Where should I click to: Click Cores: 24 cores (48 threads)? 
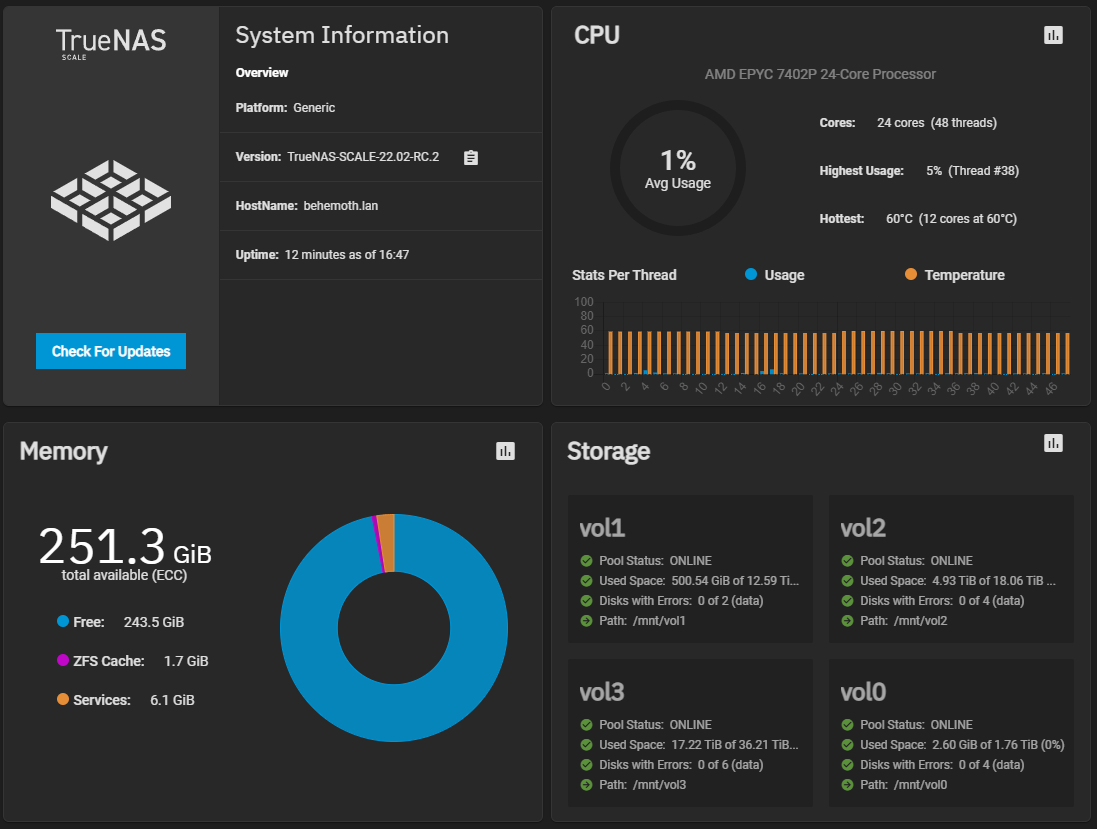click(908, 122)
